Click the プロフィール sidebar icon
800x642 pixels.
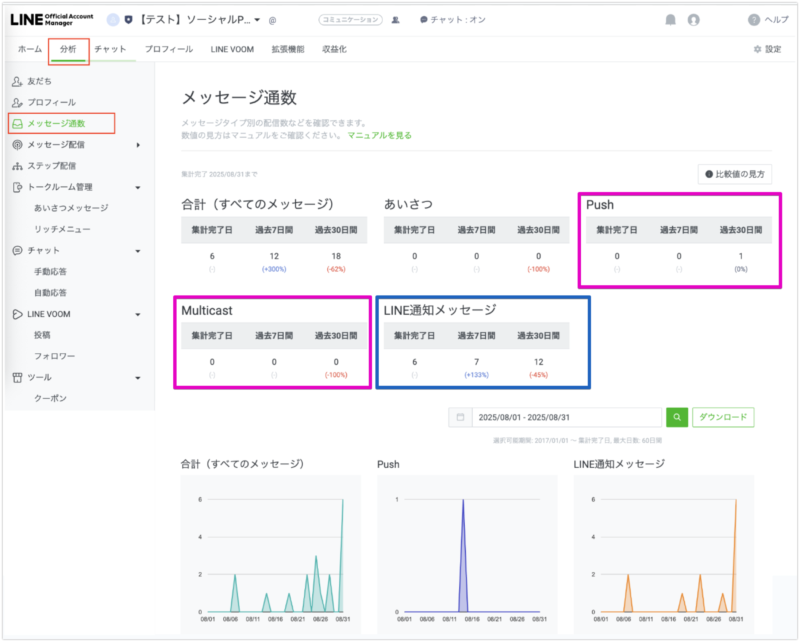coord(17,102)
